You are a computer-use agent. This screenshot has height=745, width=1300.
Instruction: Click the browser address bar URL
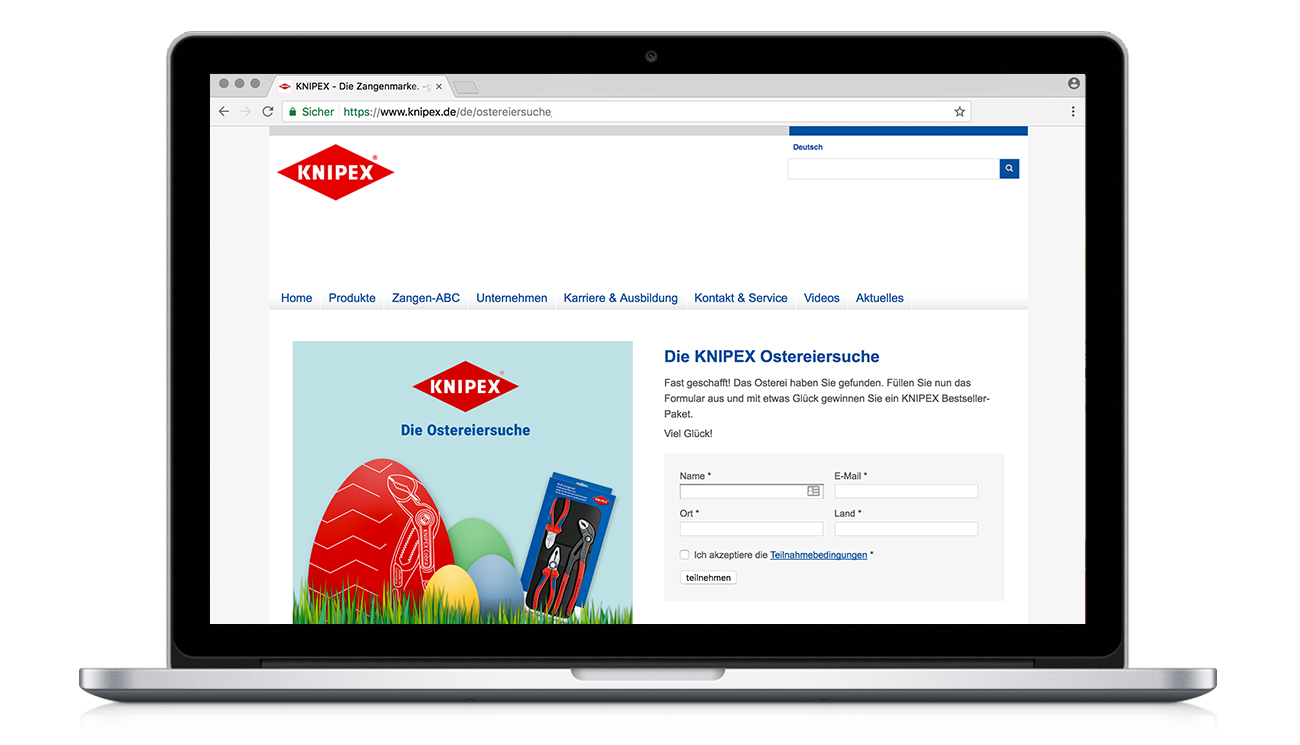[447, 112]
